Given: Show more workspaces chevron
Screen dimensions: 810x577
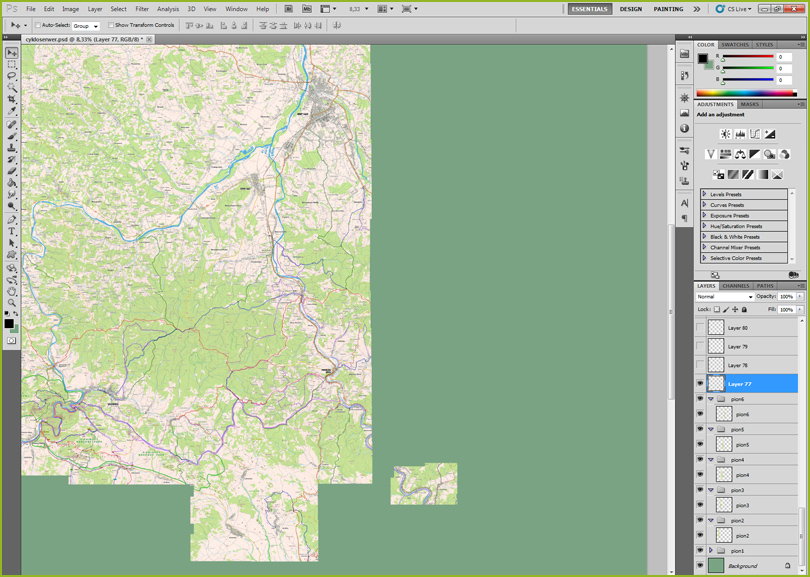Looking at the screenshot, I should (x=697, y=9).
